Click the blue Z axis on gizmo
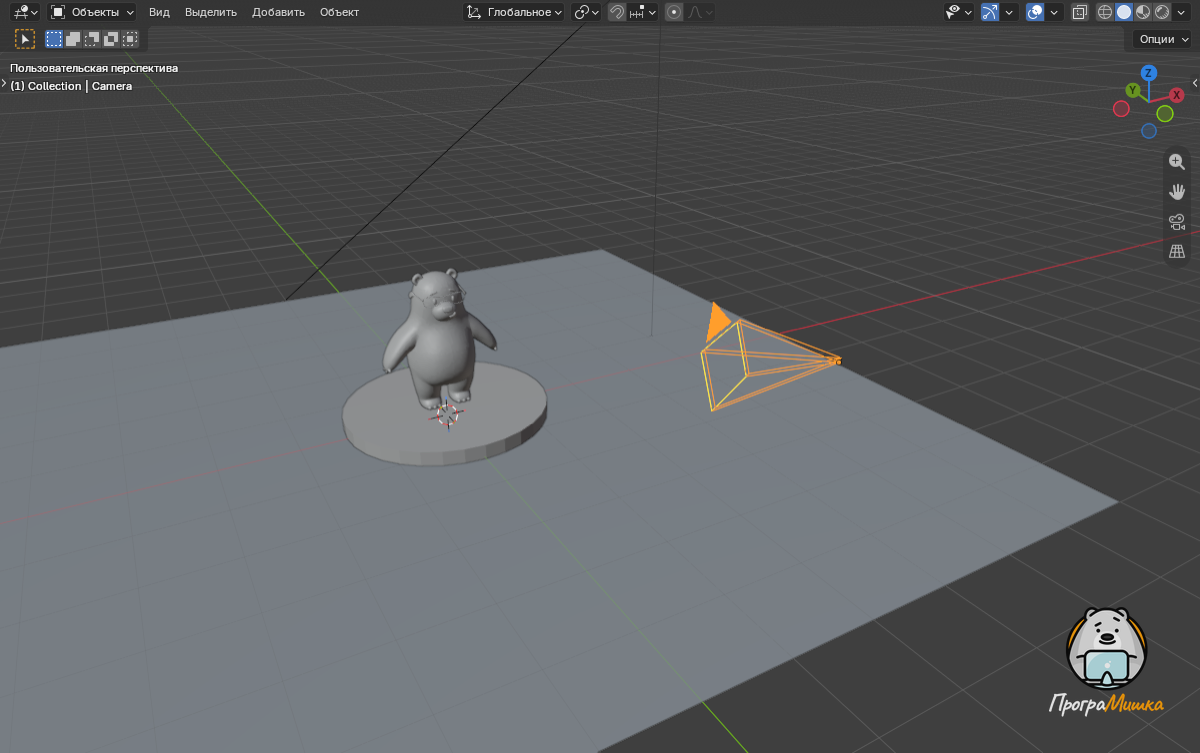The width and height of the screenshot is (1200, 753). 1149,73
